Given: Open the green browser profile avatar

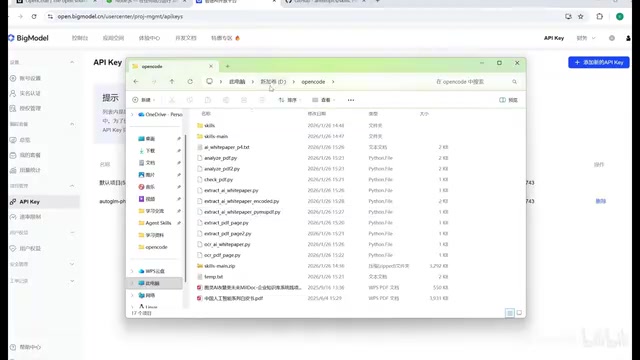Looking at the screenshot, I should coord(620,16).
